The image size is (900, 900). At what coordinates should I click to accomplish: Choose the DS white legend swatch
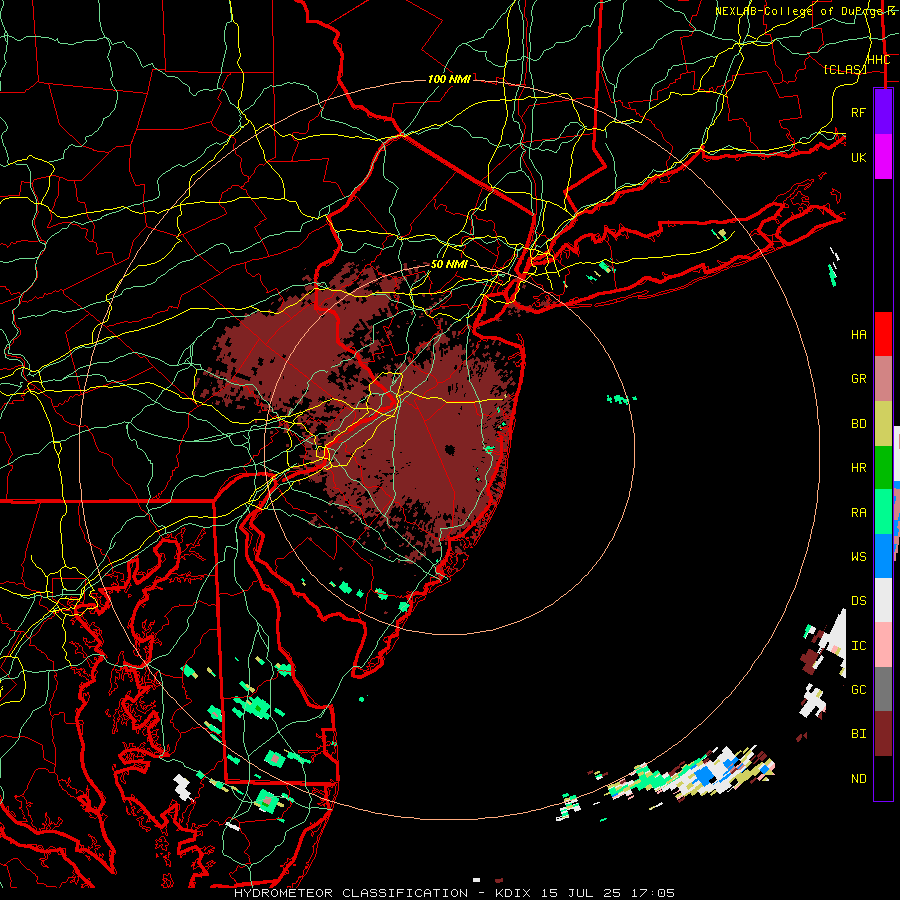pos(883,600)
